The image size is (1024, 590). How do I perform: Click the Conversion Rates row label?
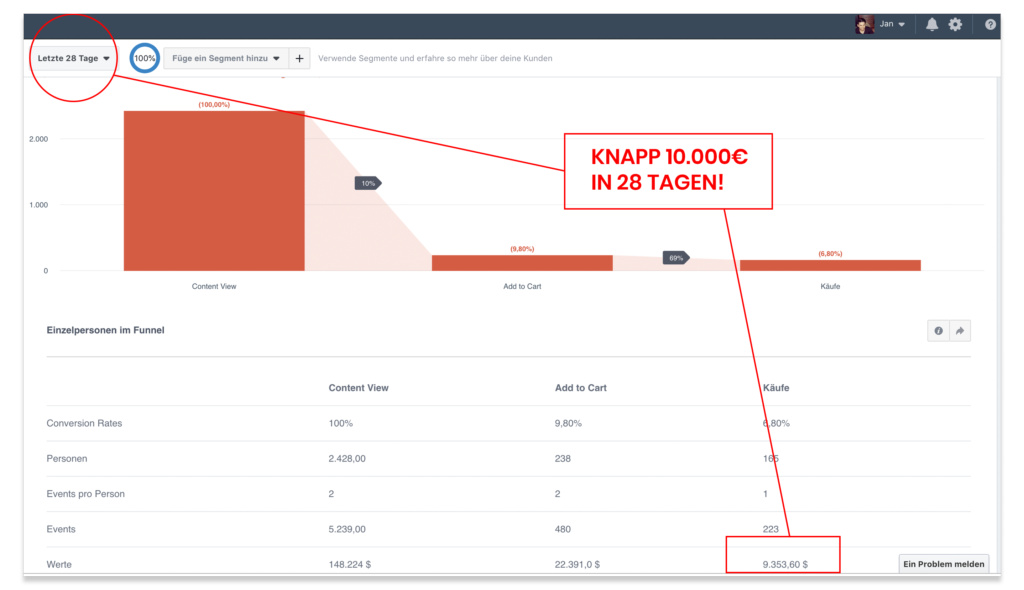tap(84, 423)
